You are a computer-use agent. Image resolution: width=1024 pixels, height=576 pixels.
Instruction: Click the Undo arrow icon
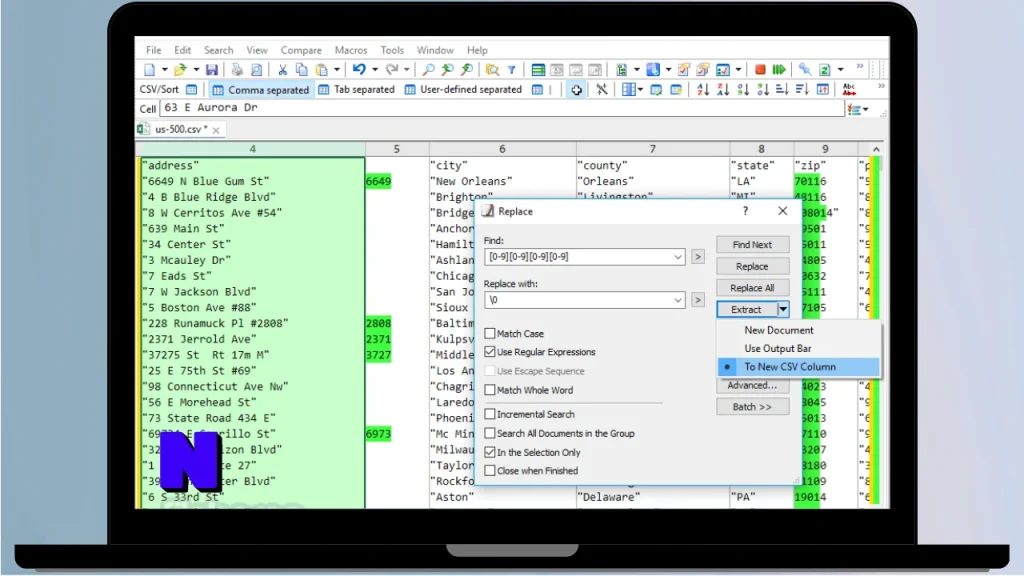pyautogui.click(x=359, y=70)
